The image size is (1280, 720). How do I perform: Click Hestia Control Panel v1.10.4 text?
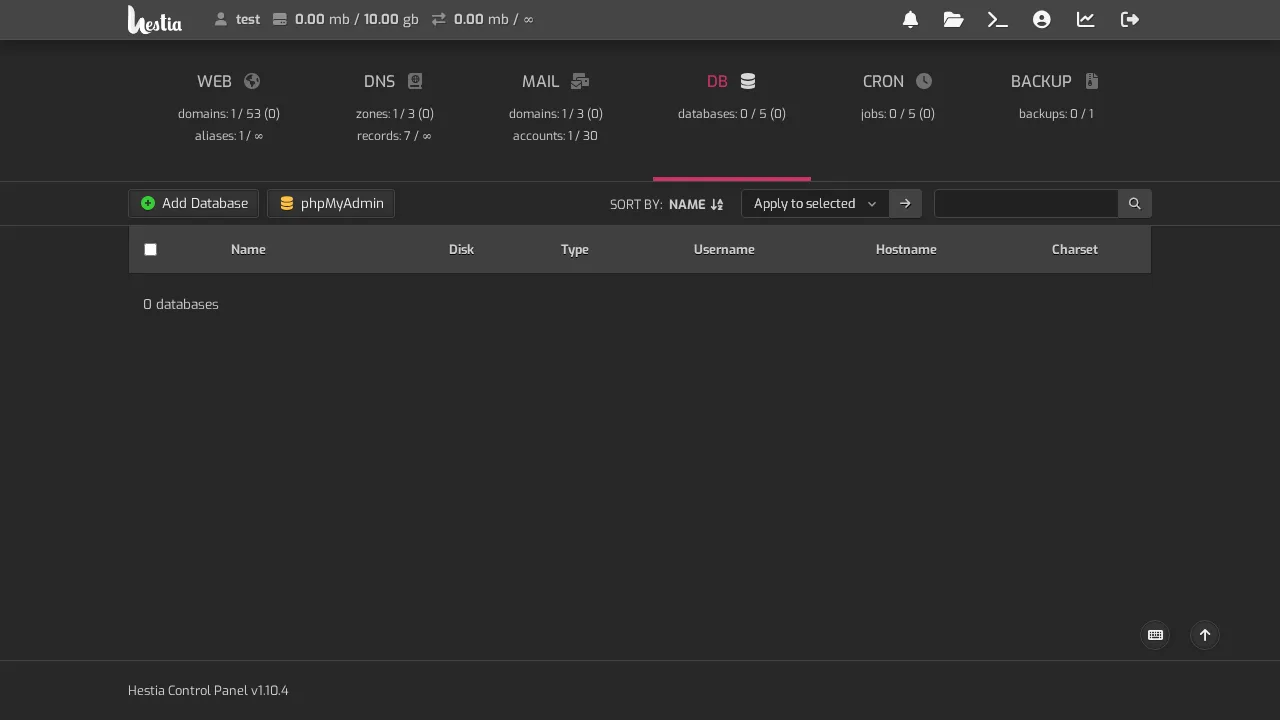208,690
